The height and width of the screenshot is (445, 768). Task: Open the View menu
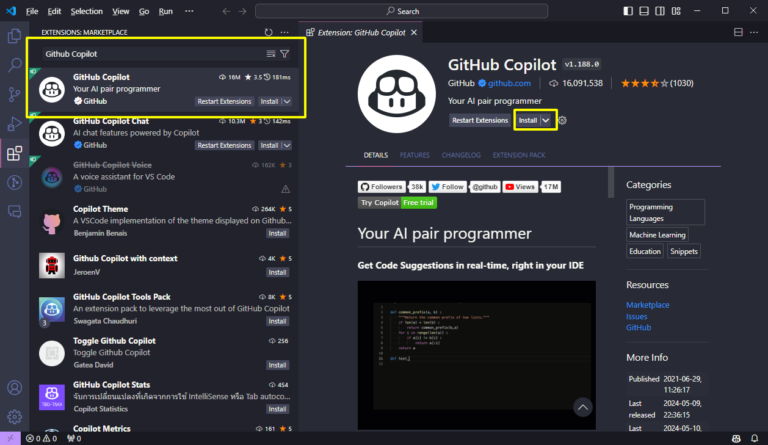[120, 11]
